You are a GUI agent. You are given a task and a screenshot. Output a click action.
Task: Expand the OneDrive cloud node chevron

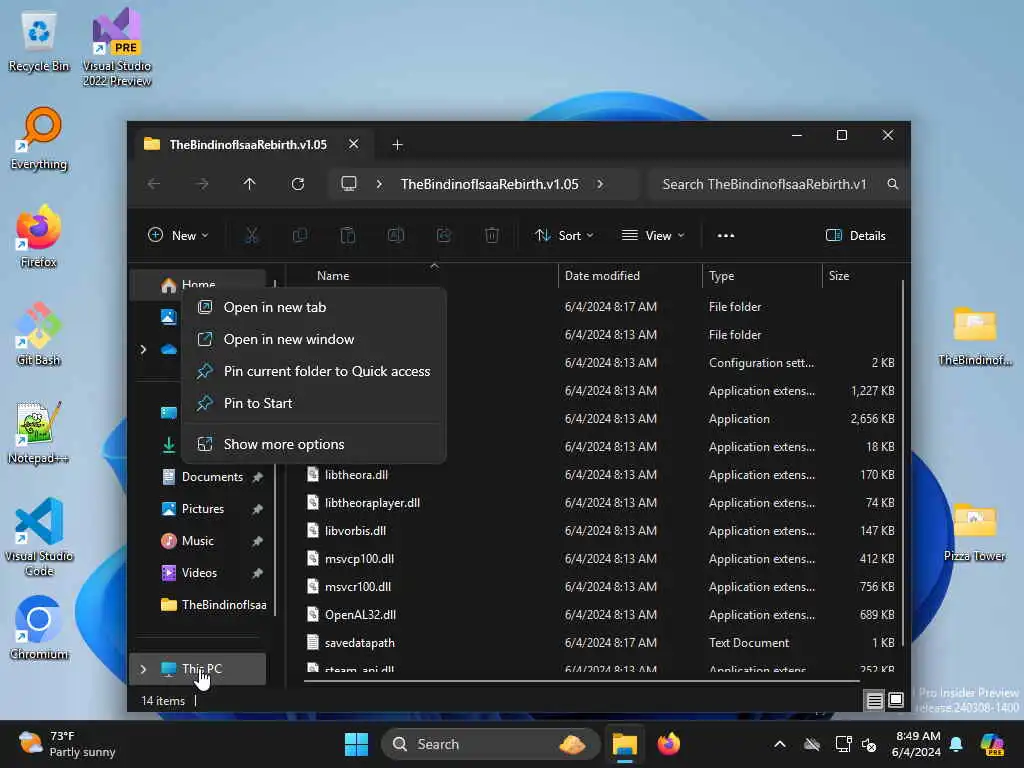[x=143, y=349]
